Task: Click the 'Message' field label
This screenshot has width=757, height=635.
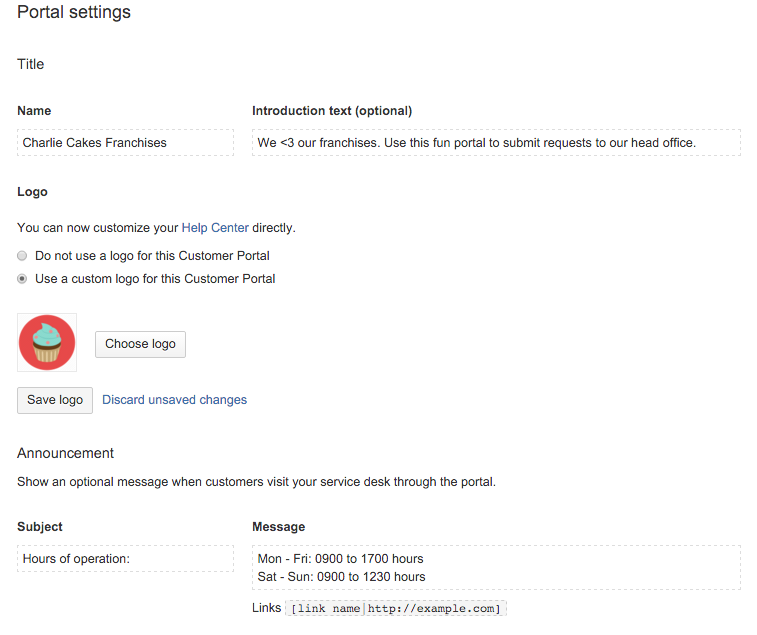Action: coord(279,527)
